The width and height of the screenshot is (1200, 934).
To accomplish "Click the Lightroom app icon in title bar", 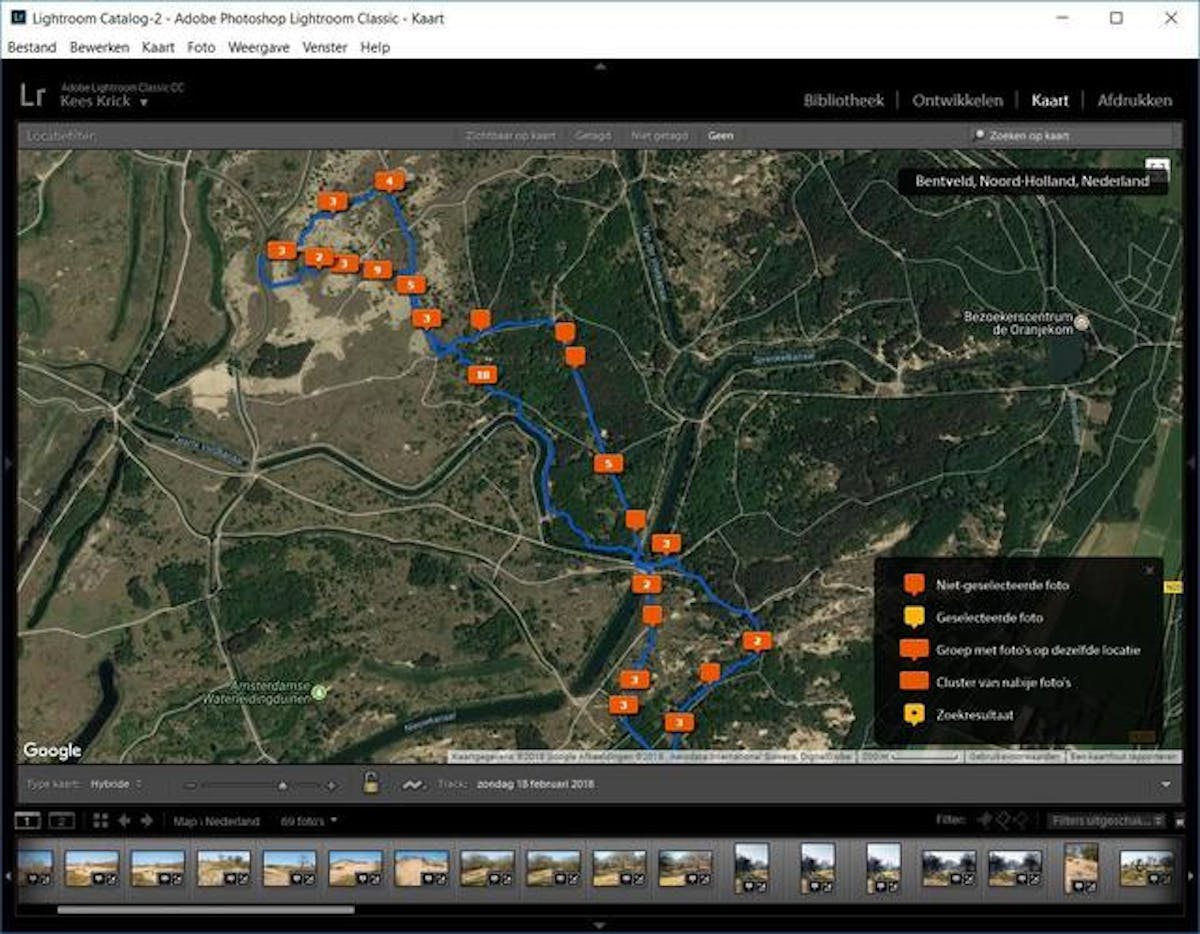I will [17, 17].
